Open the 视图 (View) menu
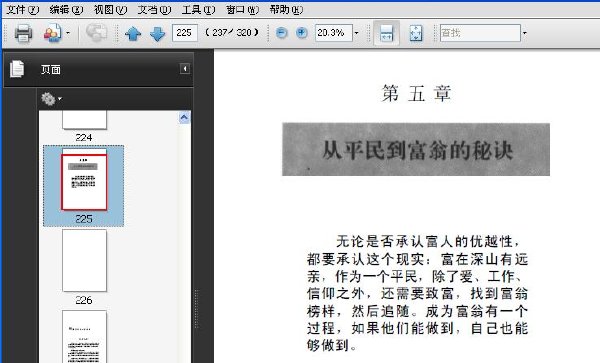Image resolution: width=600 pixels, height=363 pixels. [x=110, y=10]
